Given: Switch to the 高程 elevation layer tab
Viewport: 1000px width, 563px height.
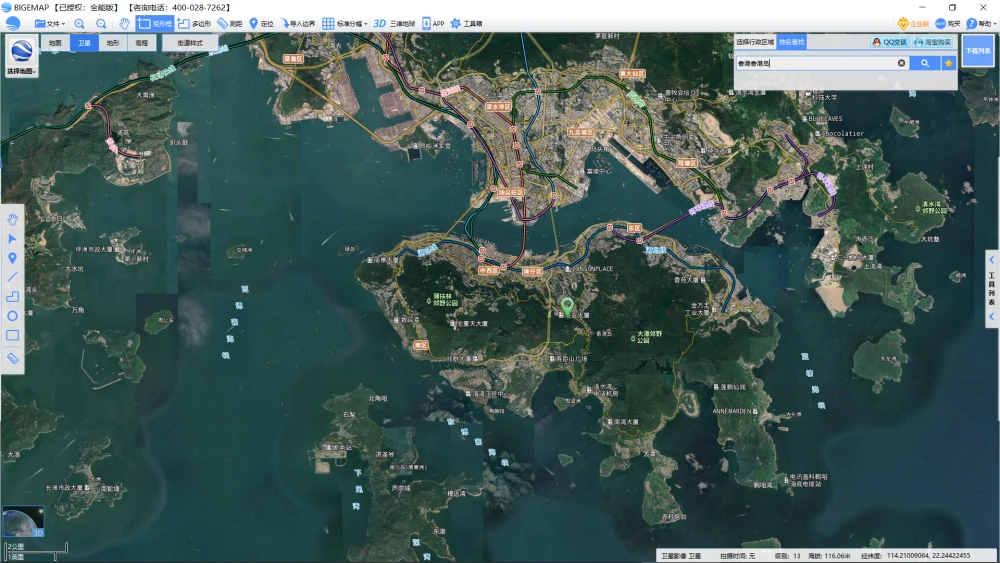Looking at the screenshot, I should click(x=142, y=43).
